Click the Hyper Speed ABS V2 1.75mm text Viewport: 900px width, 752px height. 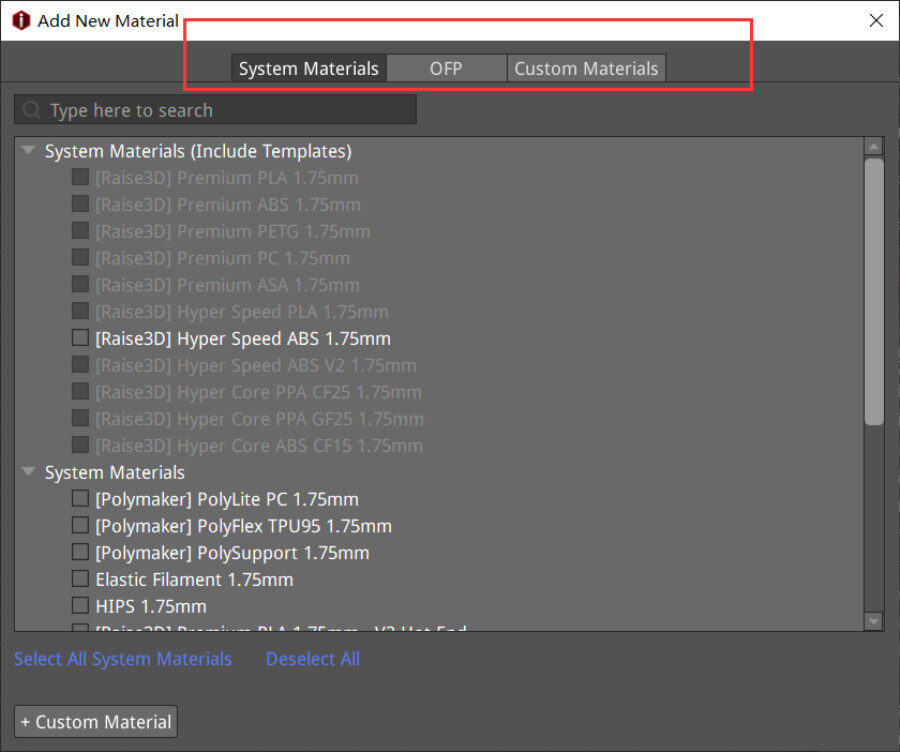tap(255, 366)
